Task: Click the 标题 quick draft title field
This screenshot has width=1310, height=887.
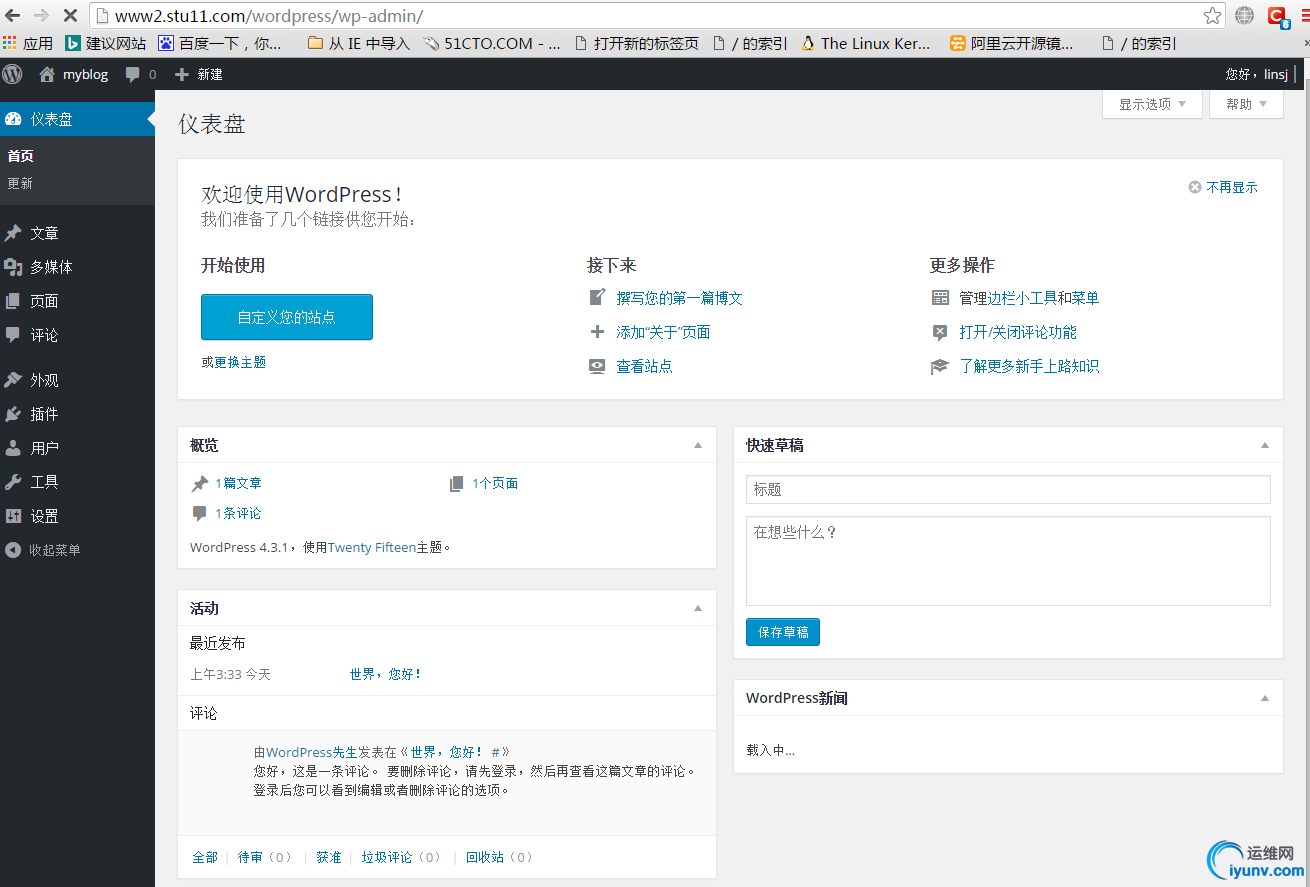Action: coord(1008,489)
